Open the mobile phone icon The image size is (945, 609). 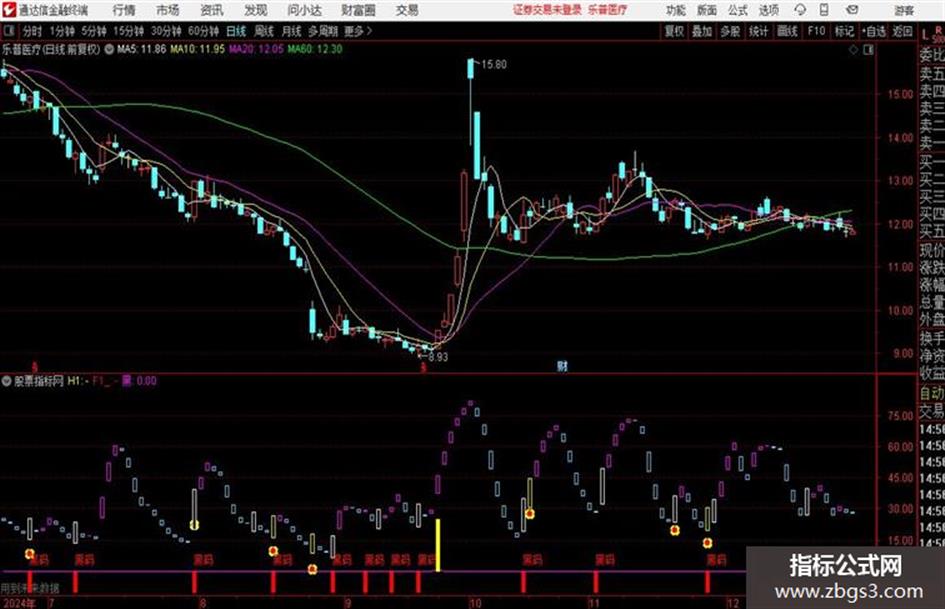pyautogui.click(x=824, y=10)
